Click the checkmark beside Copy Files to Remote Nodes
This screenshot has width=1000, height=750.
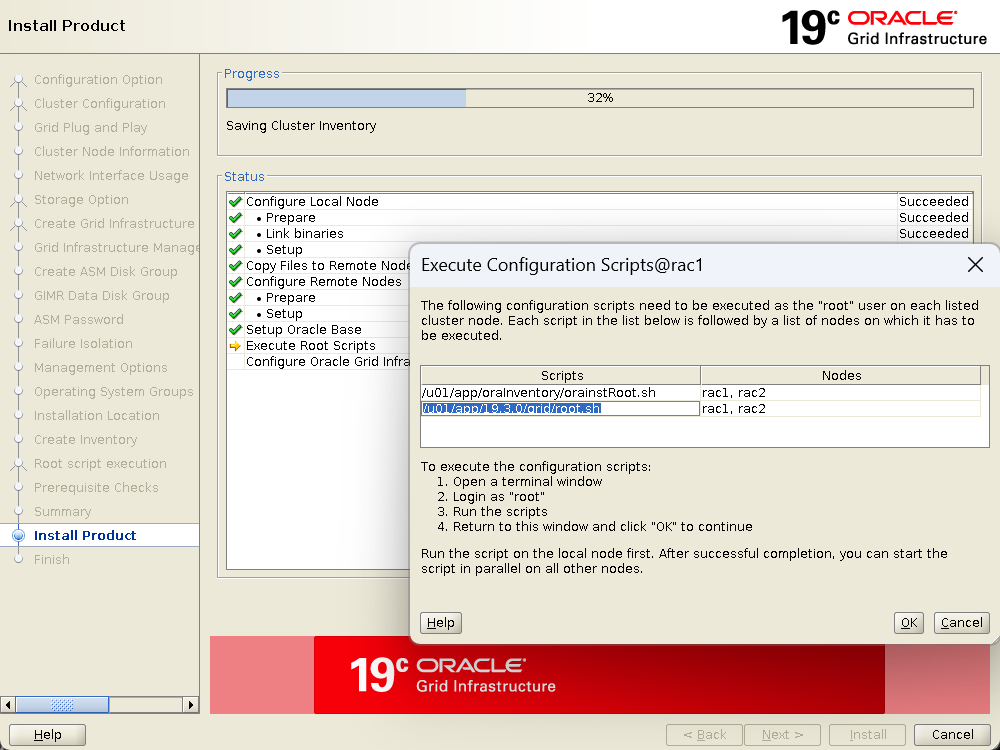235,266
